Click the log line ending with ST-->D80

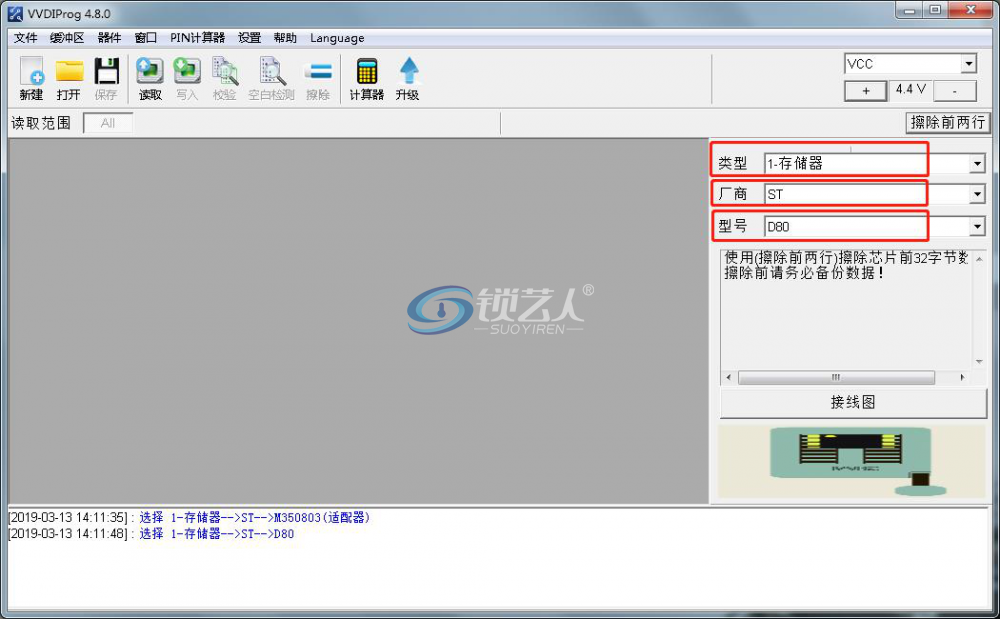tap(151, 534)
